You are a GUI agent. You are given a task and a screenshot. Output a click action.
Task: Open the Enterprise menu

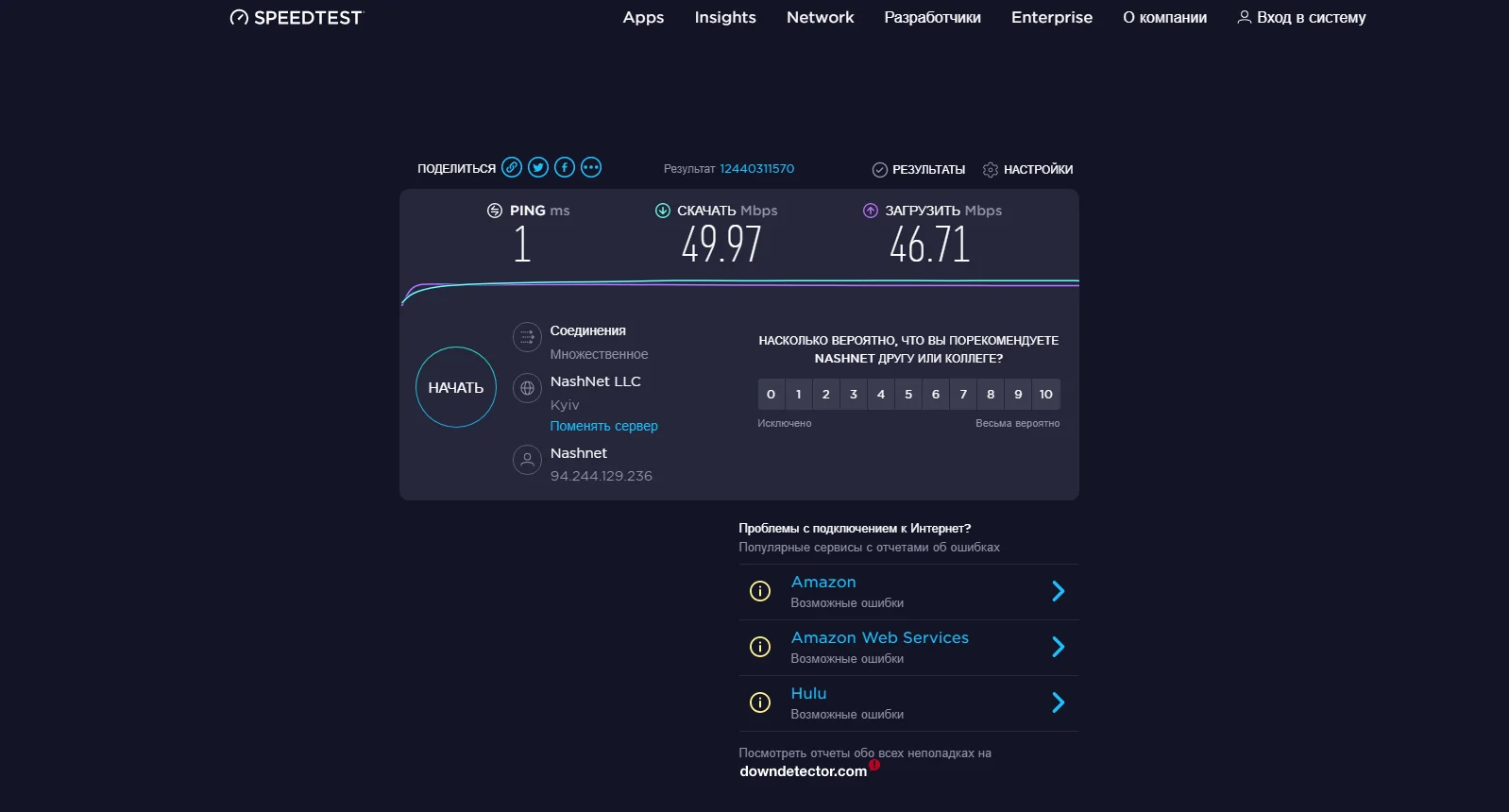pos(1052,17)
